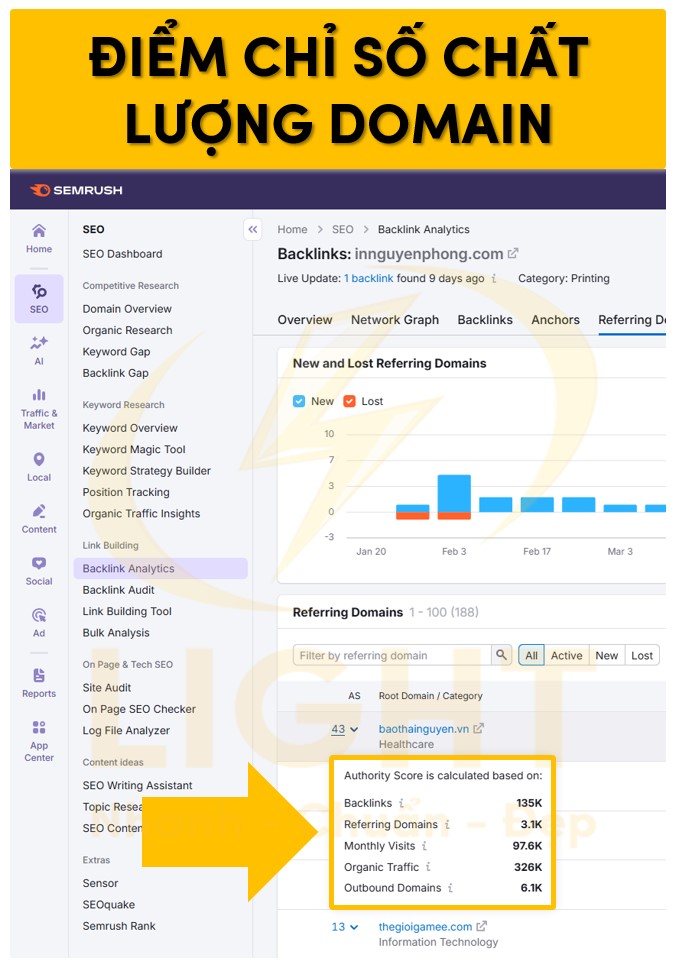
Task: Open Semrush Rank menu item
Action: tap(119, 926)
